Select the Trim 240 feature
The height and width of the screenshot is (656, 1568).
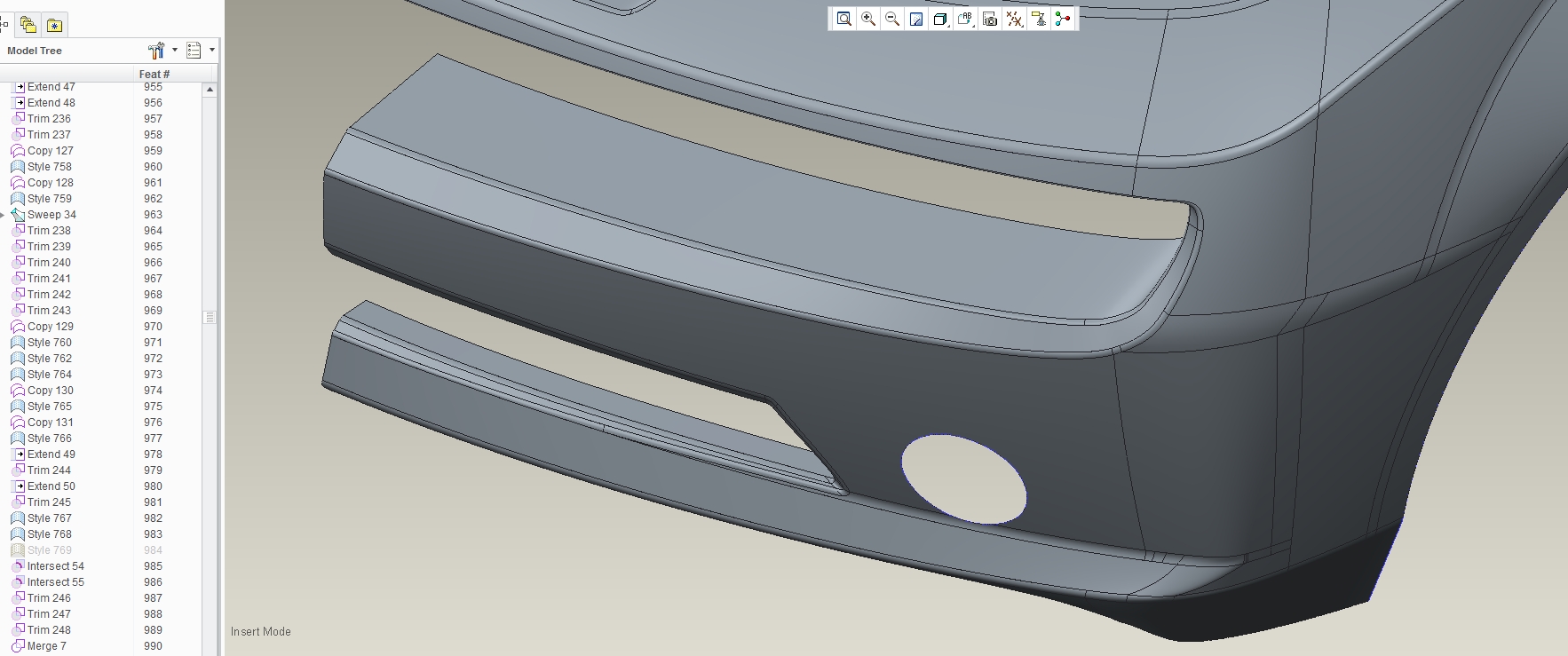click(49, 263)
